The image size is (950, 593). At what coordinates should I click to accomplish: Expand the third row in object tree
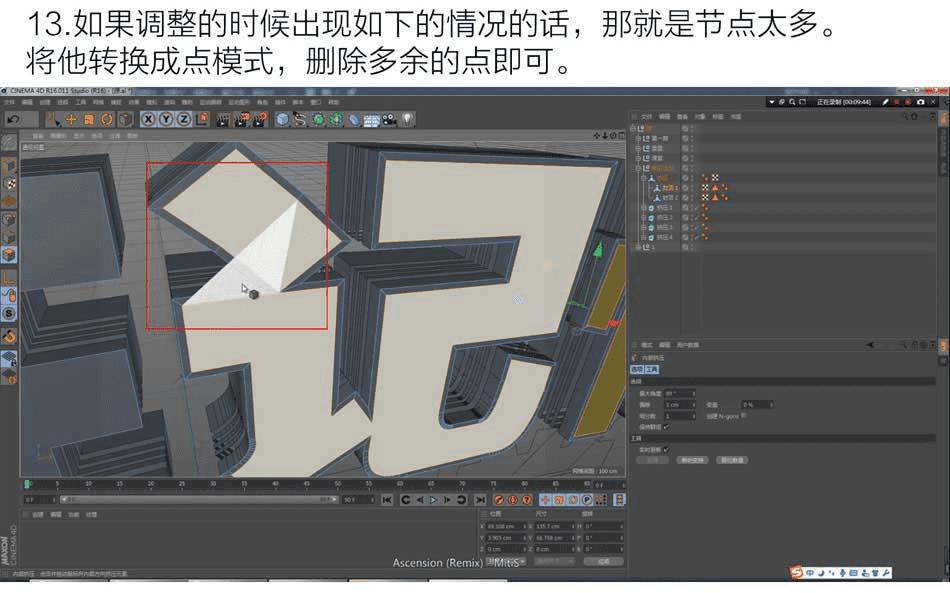click(638, 148)
